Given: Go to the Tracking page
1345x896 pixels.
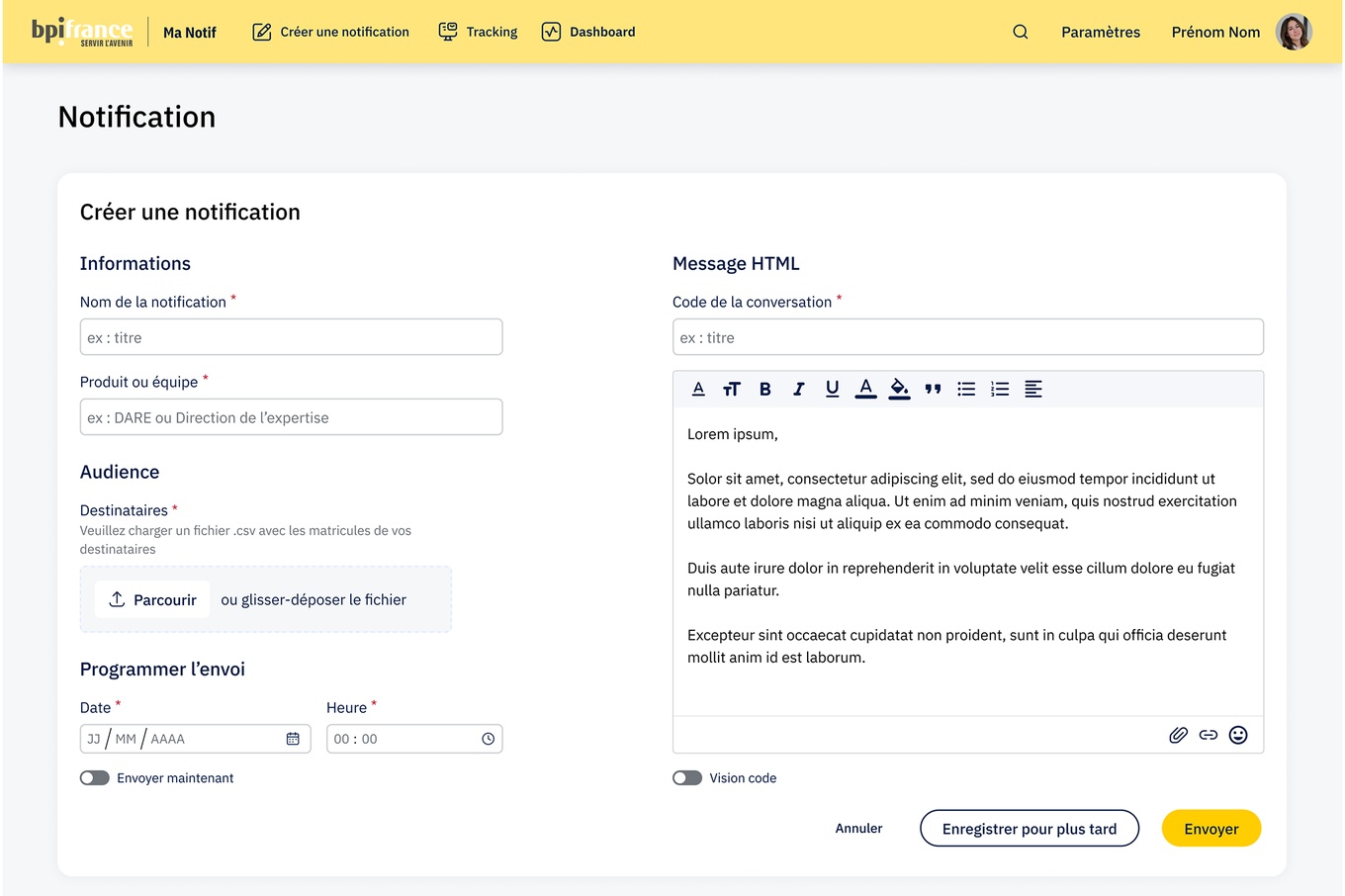Looking at the screenshot, I should [478, 32].
